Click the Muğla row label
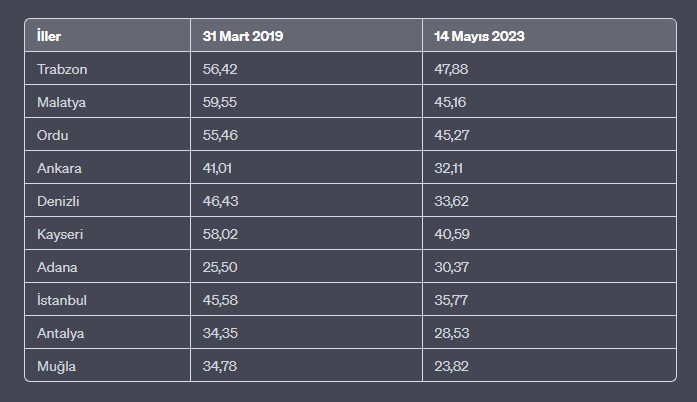The width and height of the screenshot is (697, 402). click(x=56, y=366)
